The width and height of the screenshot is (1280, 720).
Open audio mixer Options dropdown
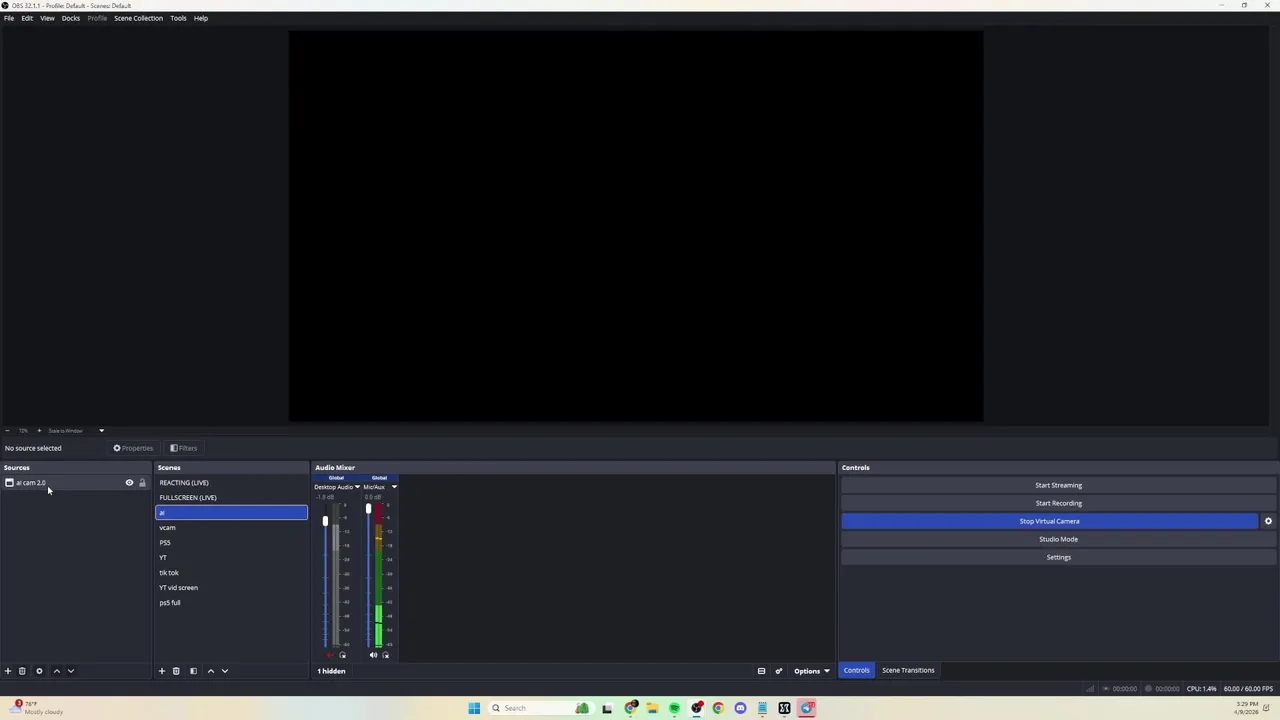812,671
